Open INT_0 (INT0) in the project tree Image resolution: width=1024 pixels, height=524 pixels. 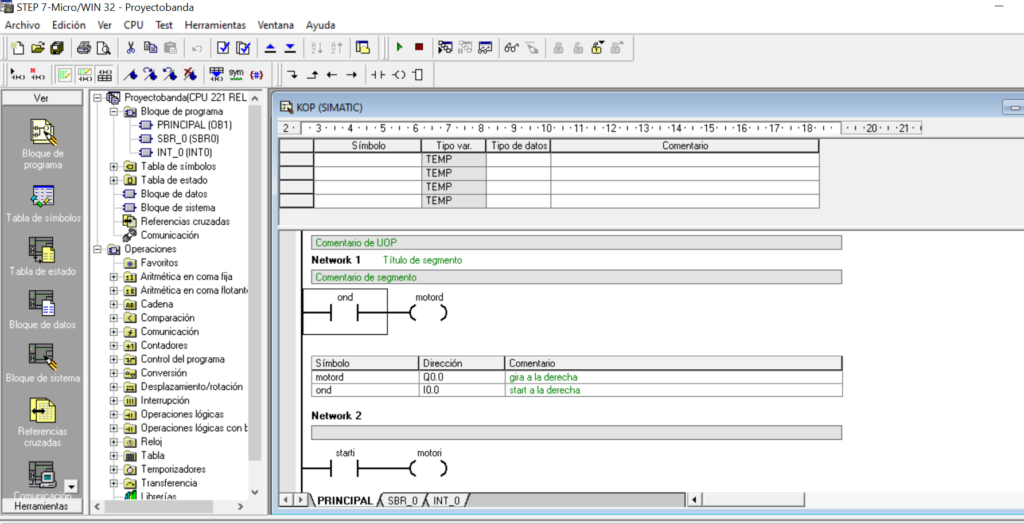(x=183, y=152)
